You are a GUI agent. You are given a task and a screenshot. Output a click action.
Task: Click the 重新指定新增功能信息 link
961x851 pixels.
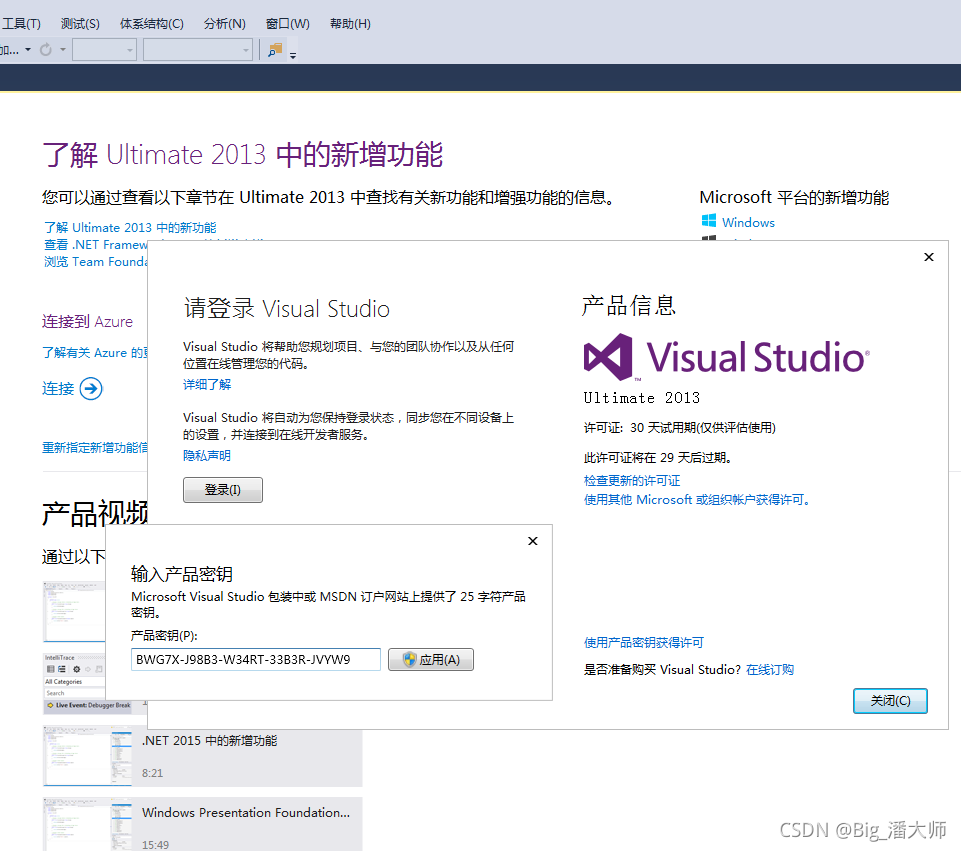[94, 448]
